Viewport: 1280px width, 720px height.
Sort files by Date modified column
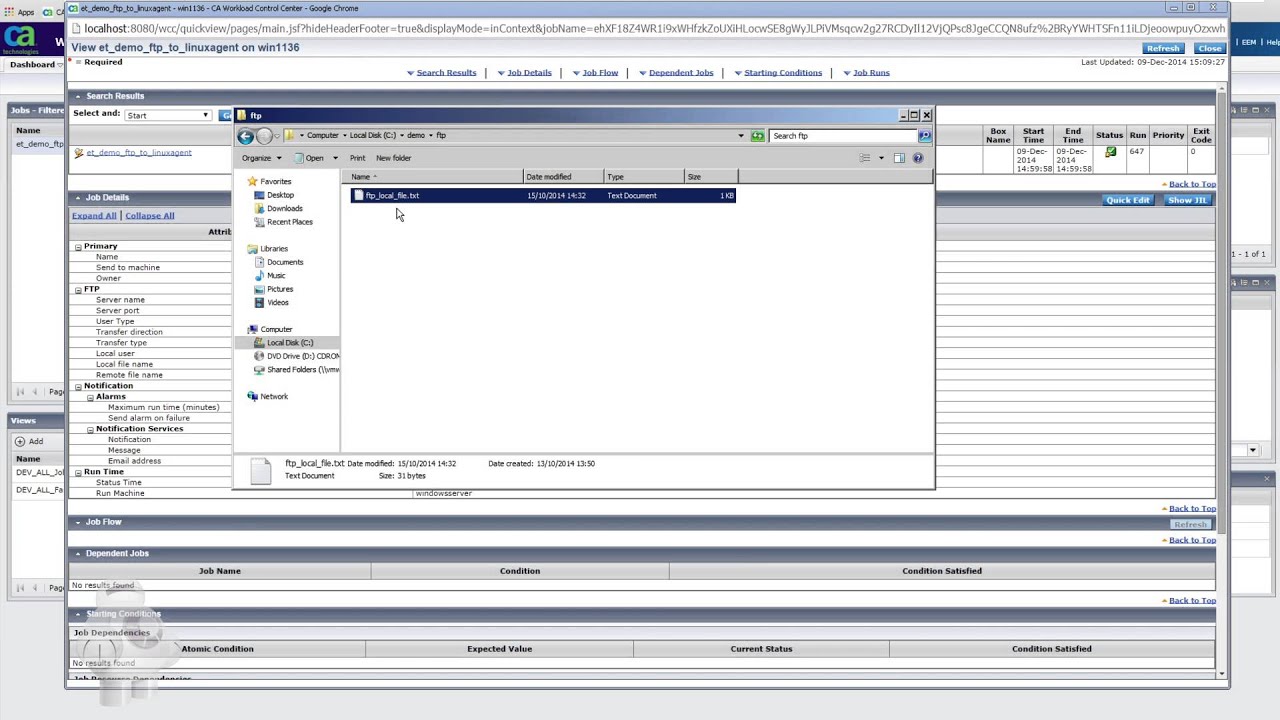563,177
